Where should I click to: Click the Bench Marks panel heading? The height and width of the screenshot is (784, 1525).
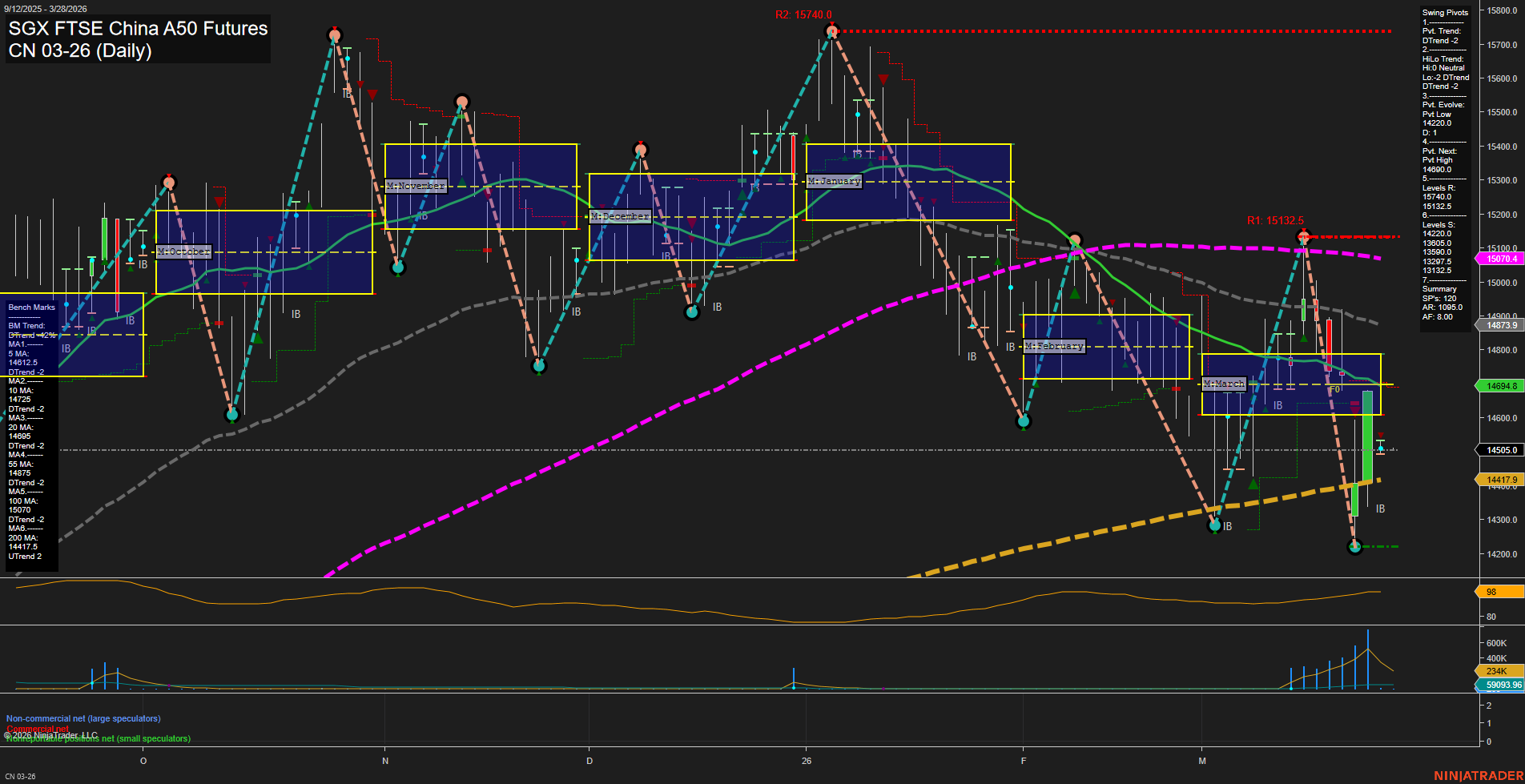click(x=31, y=308)
